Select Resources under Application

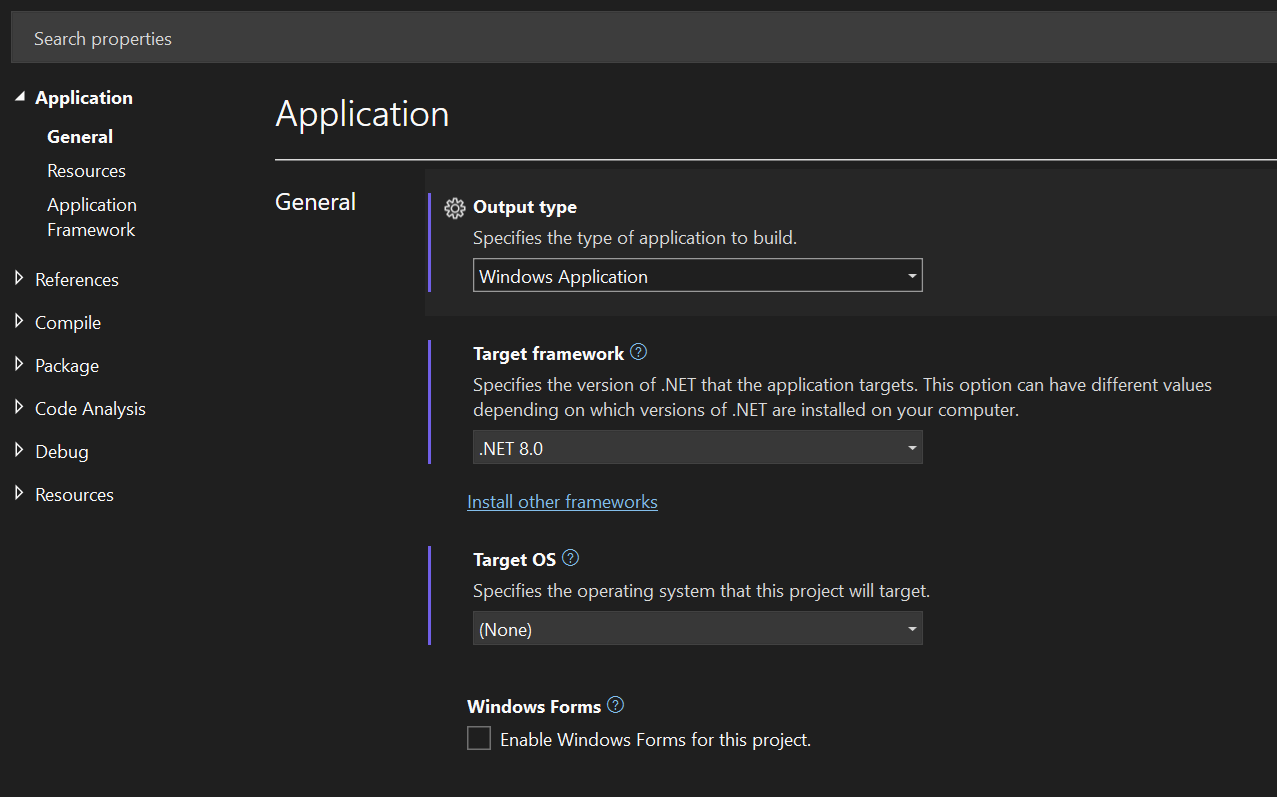pos(86,170)
